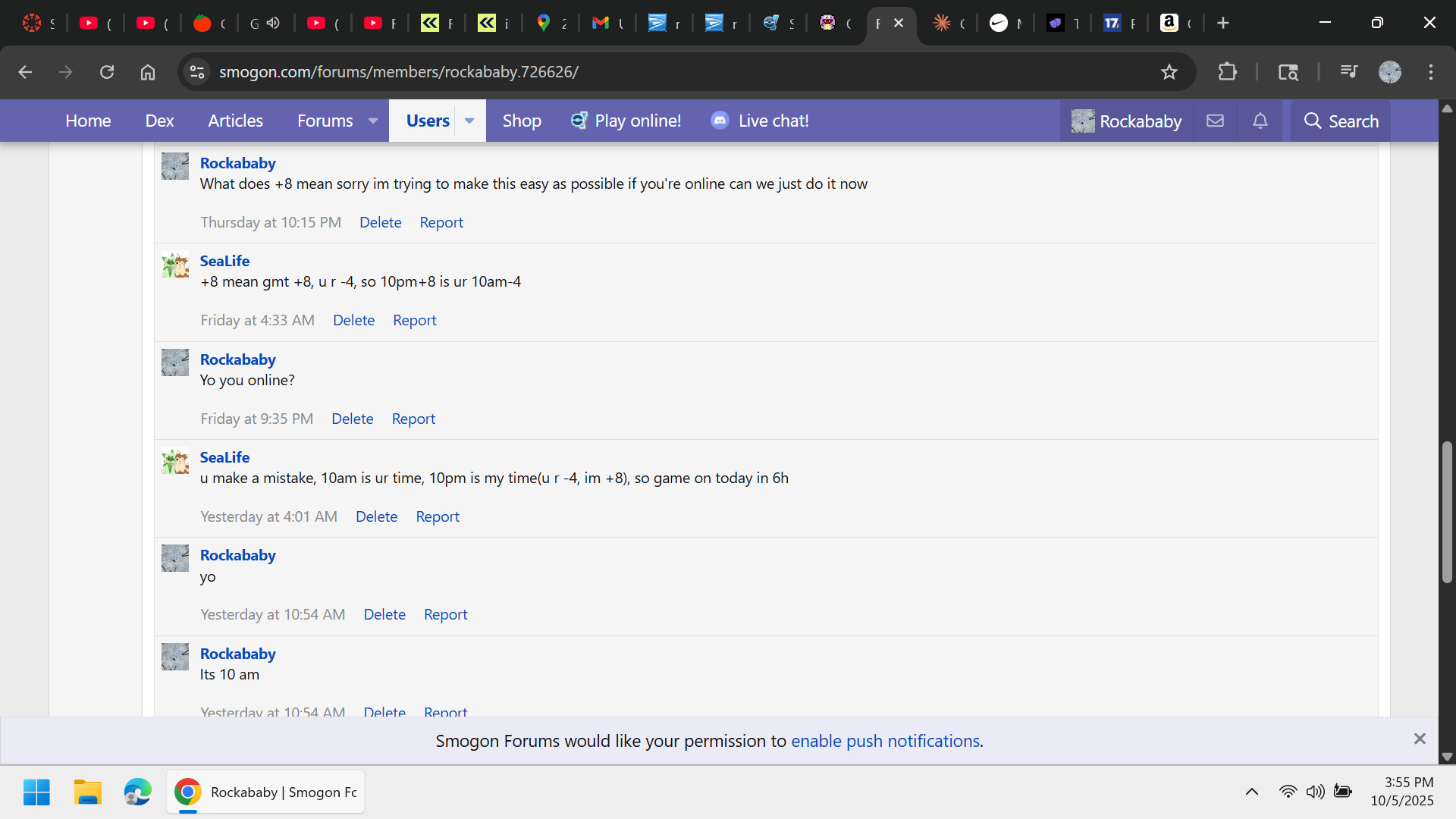Go to browser home page icon

(x=148, y=72)
